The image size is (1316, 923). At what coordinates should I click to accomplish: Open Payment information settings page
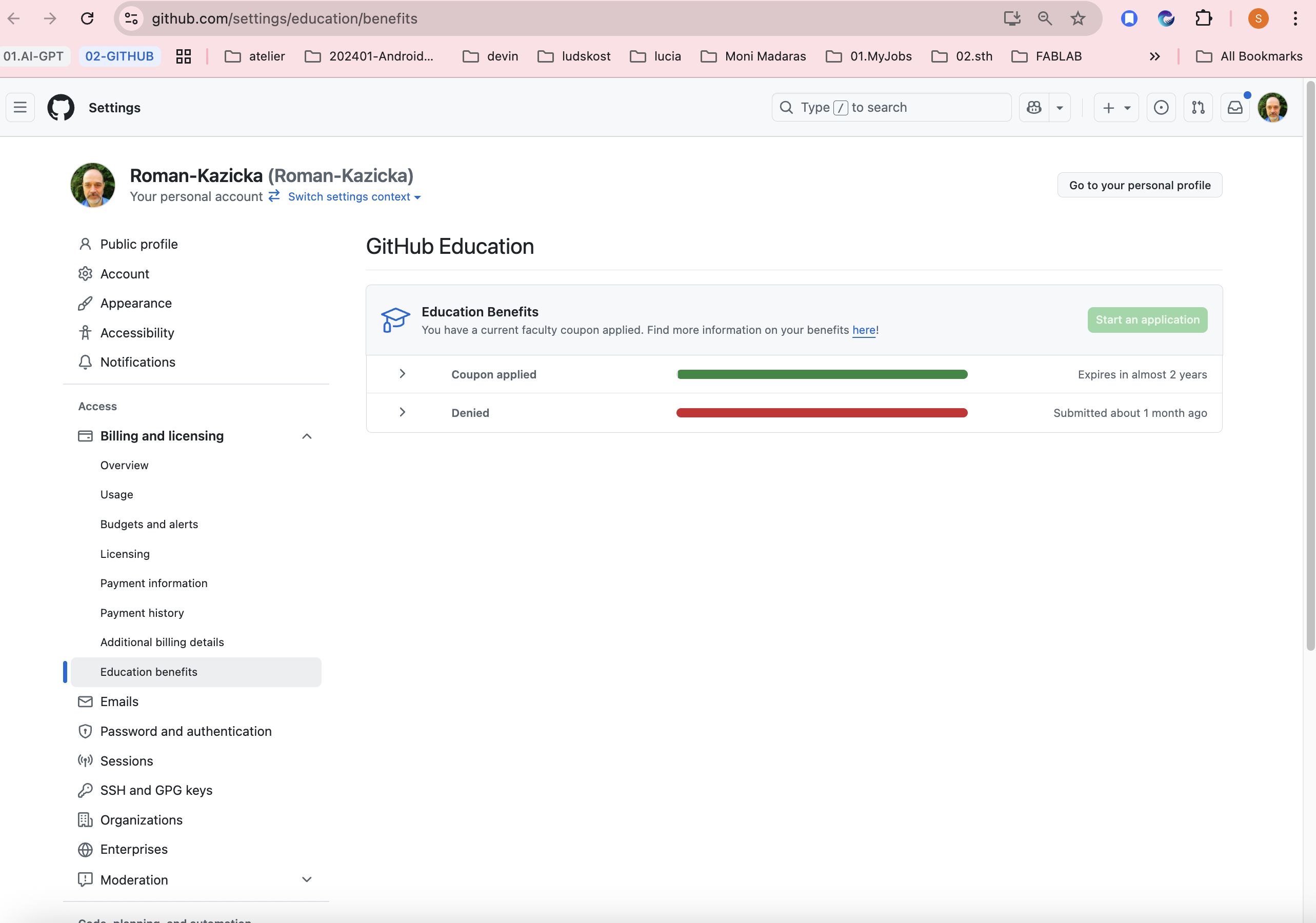(154, 583)
